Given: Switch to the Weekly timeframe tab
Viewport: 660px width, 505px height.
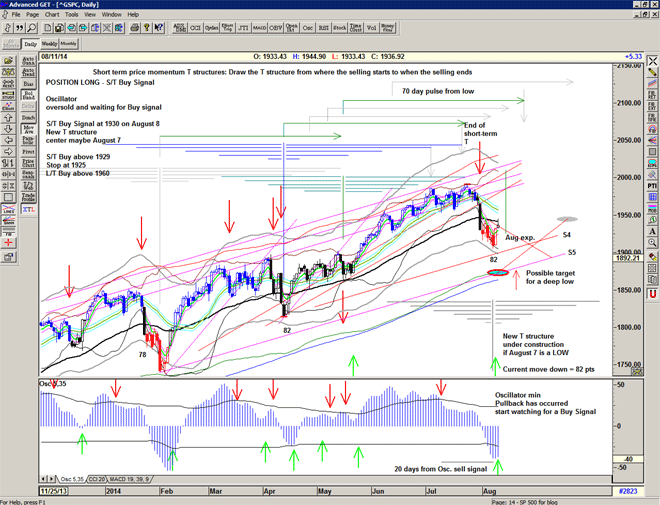Looking at the screenshot, I should tap(49, 44).
